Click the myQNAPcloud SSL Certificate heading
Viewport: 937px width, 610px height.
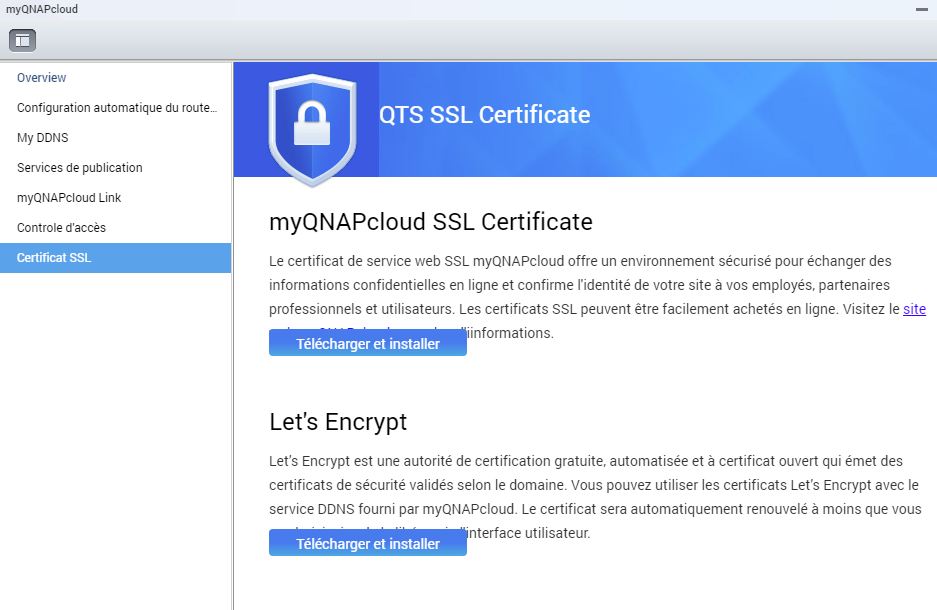[x=431, y=221]
